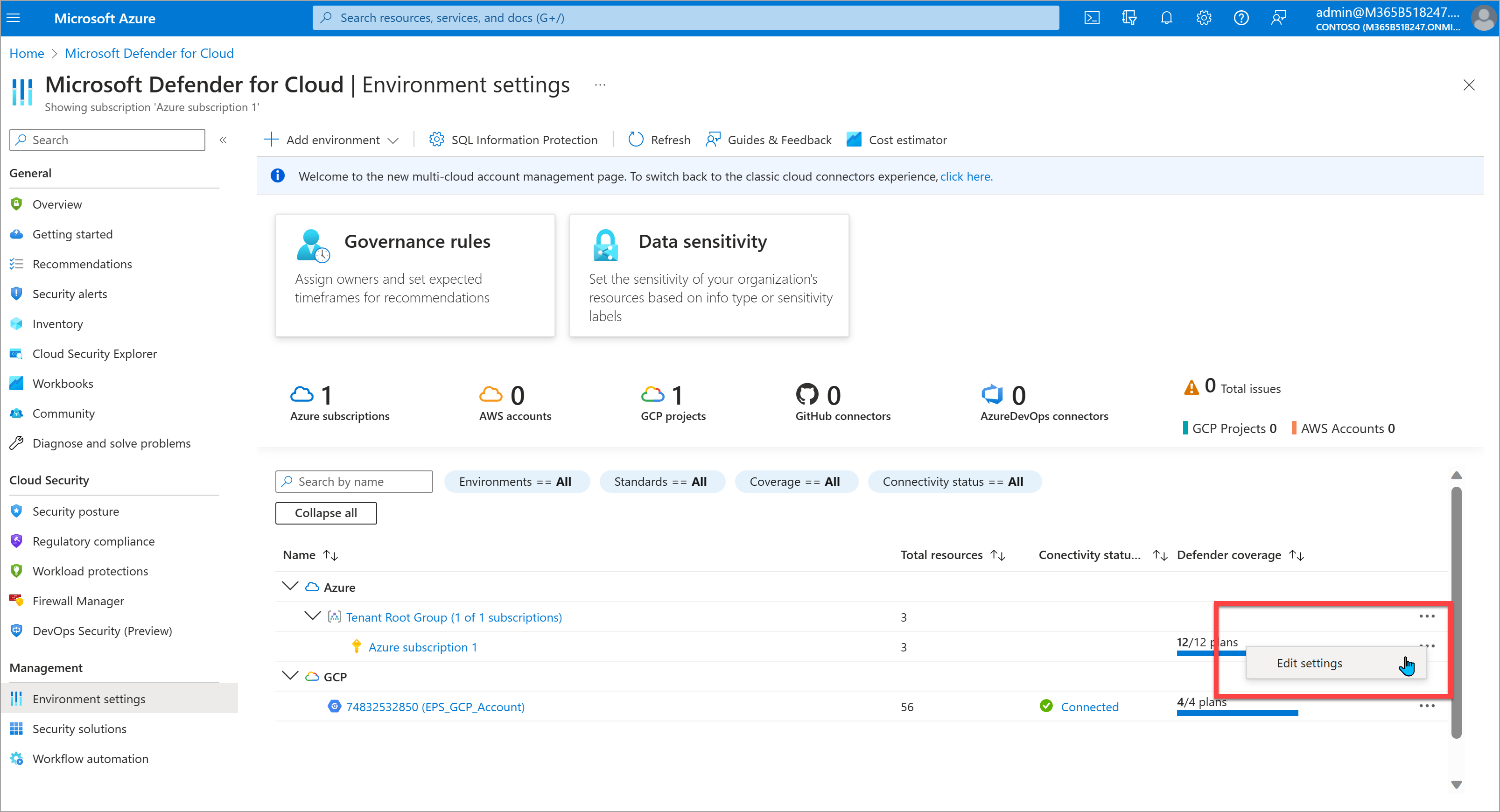Click the Cloud Security Explorer icon
Viewport: 1500px width, 812px height.
19,353
